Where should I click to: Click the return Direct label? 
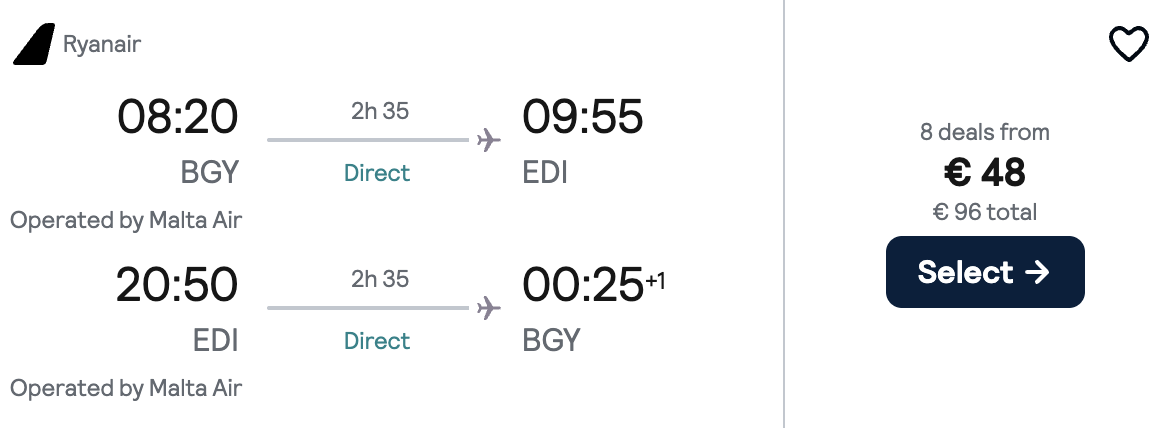pyautogui.click(x=377, y=341)
